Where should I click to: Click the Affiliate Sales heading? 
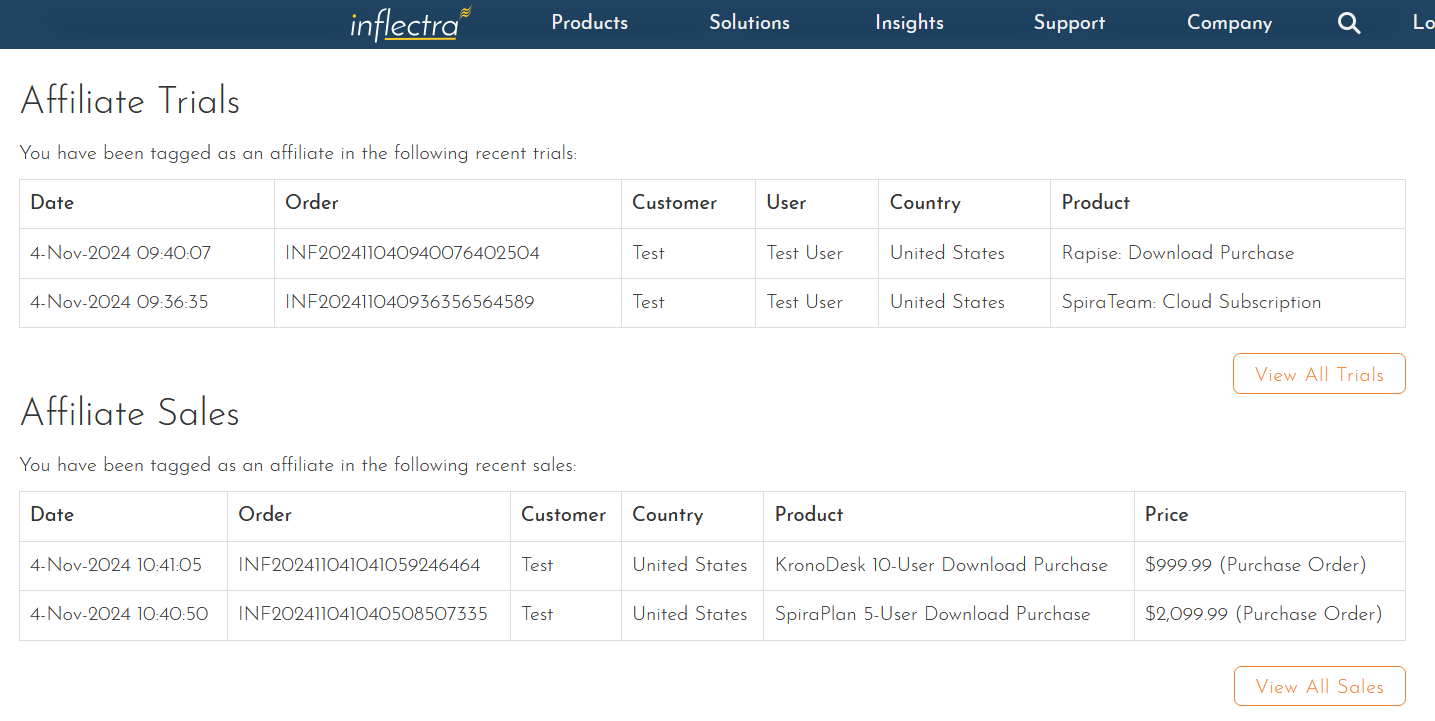tap(130, 413)
